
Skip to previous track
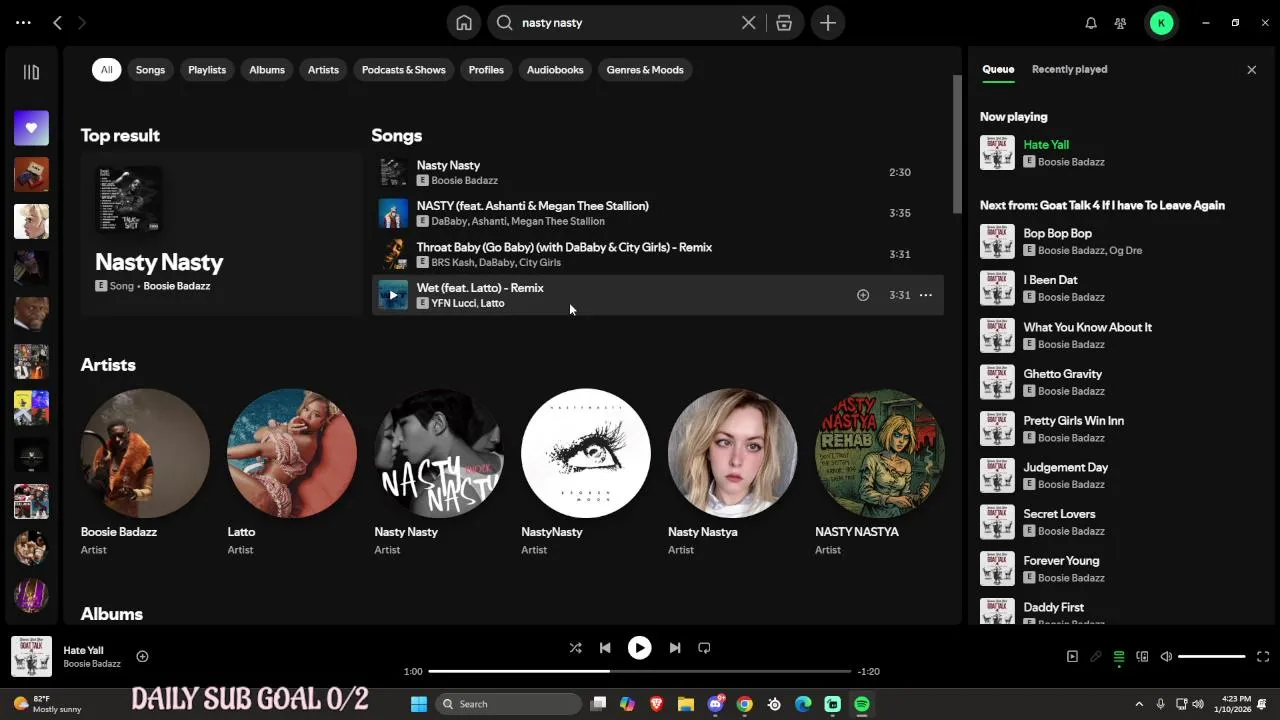click(605, 648)
